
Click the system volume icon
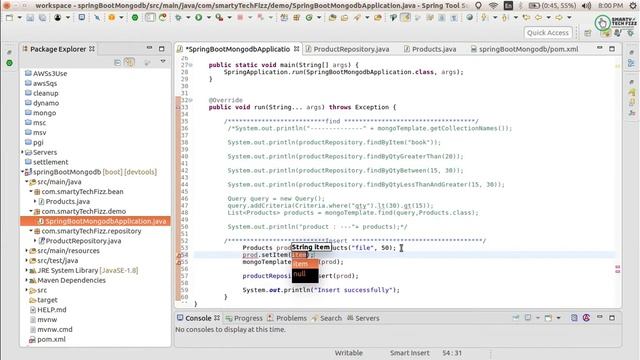point(587,6)
